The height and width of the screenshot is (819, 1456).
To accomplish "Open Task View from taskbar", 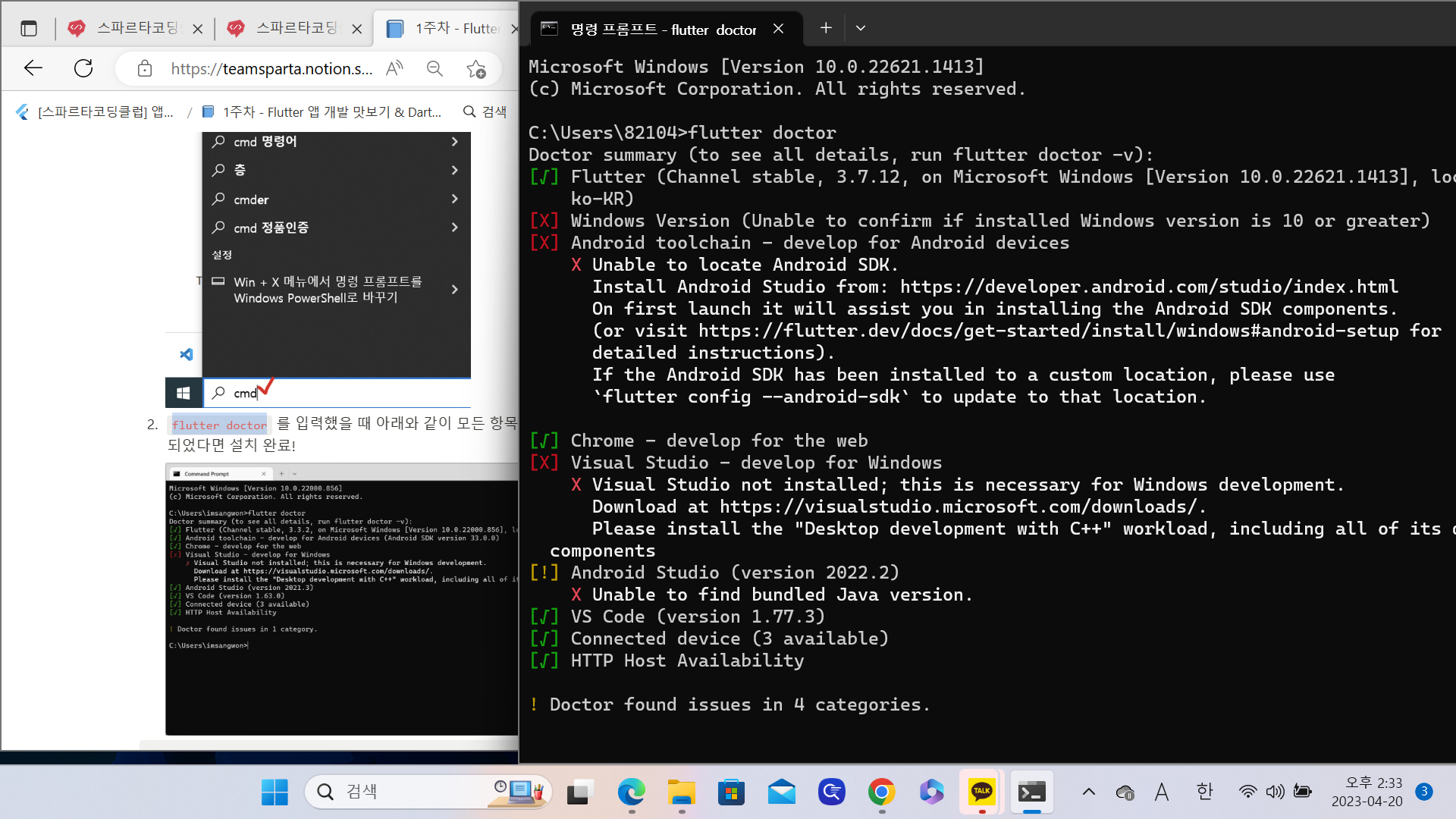I will point(579,792).
